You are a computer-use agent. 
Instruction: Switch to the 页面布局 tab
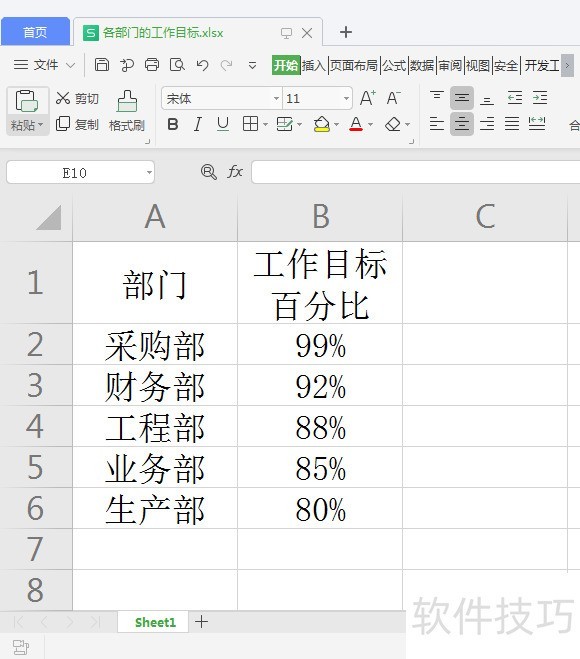(353, 65)
